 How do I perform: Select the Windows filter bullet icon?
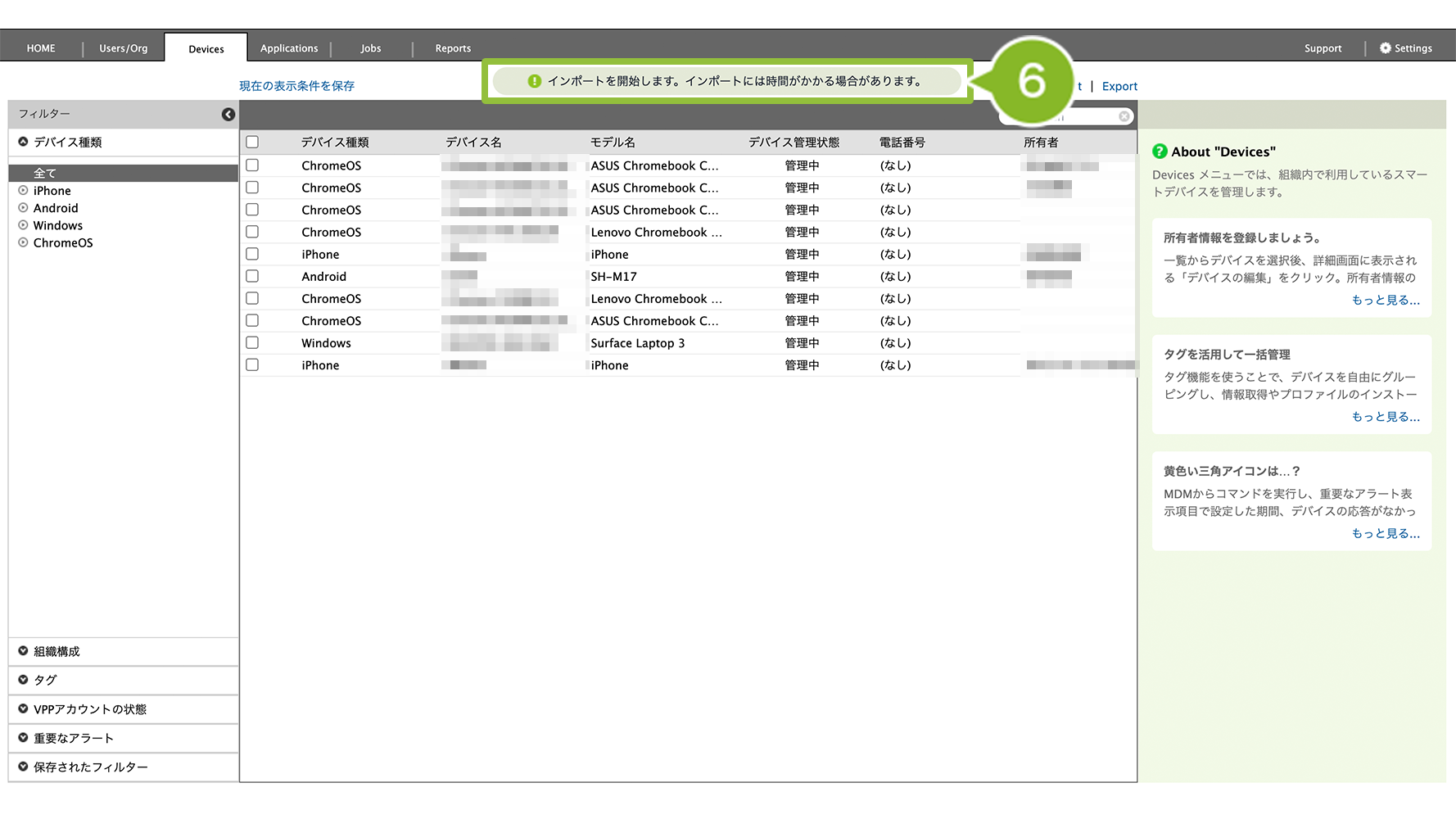pos(24,225)
